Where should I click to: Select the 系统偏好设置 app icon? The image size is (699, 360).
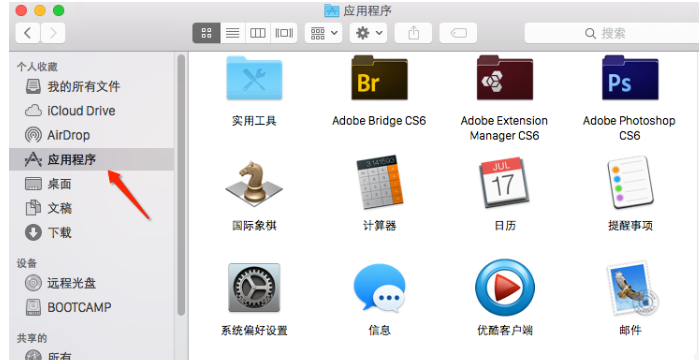click(254, 287)
